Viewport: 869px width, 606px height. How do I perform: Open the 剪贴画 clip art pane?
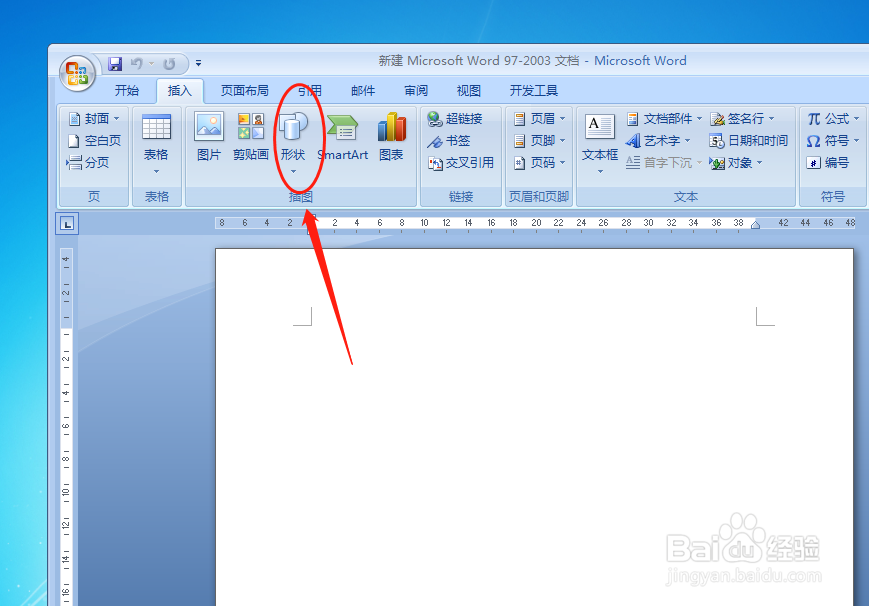tap(251, 137)
